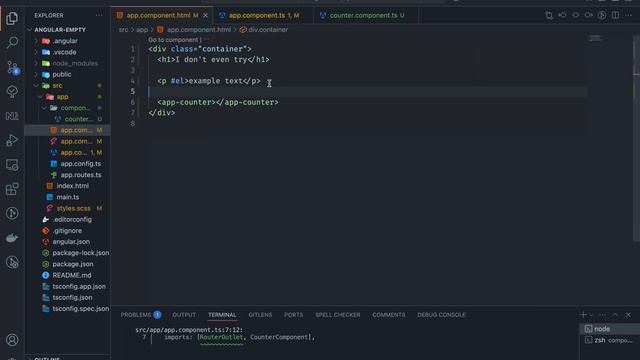Open tsconfig.json in the explorer
The height and width of the screenshot is (360, 640).
[67, 298]
